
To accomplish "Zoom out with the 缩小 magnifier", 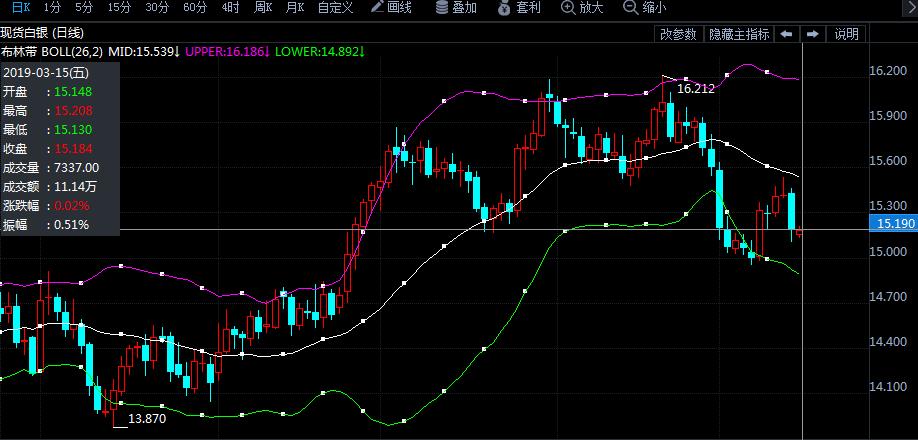I will coord(644,8).
